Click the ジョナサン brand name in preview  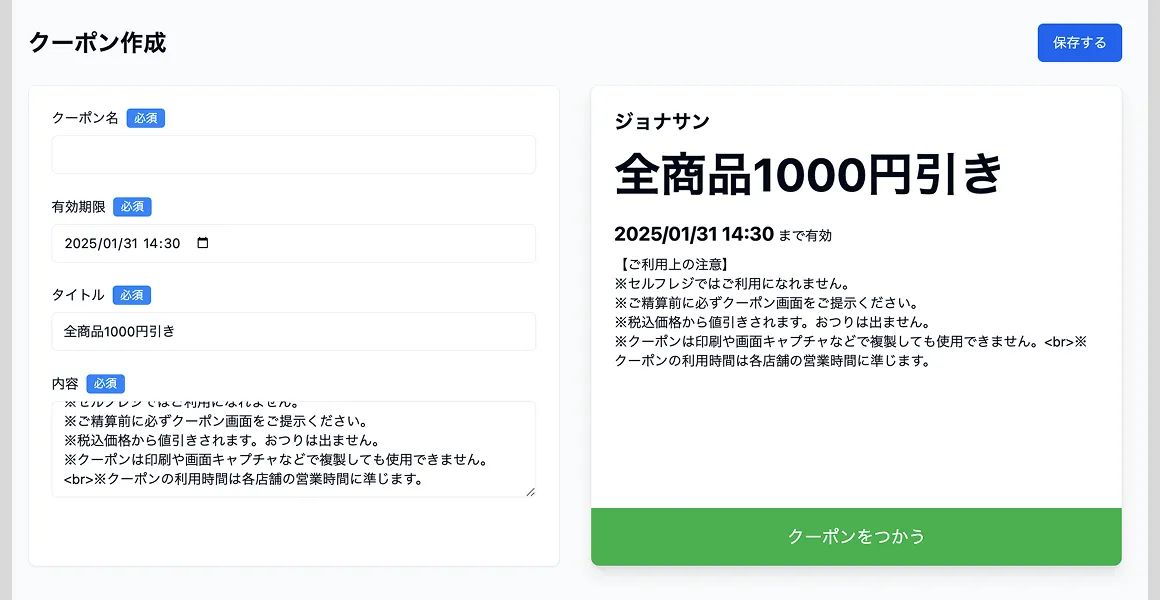pyautogui.click(x=662, y=120)
